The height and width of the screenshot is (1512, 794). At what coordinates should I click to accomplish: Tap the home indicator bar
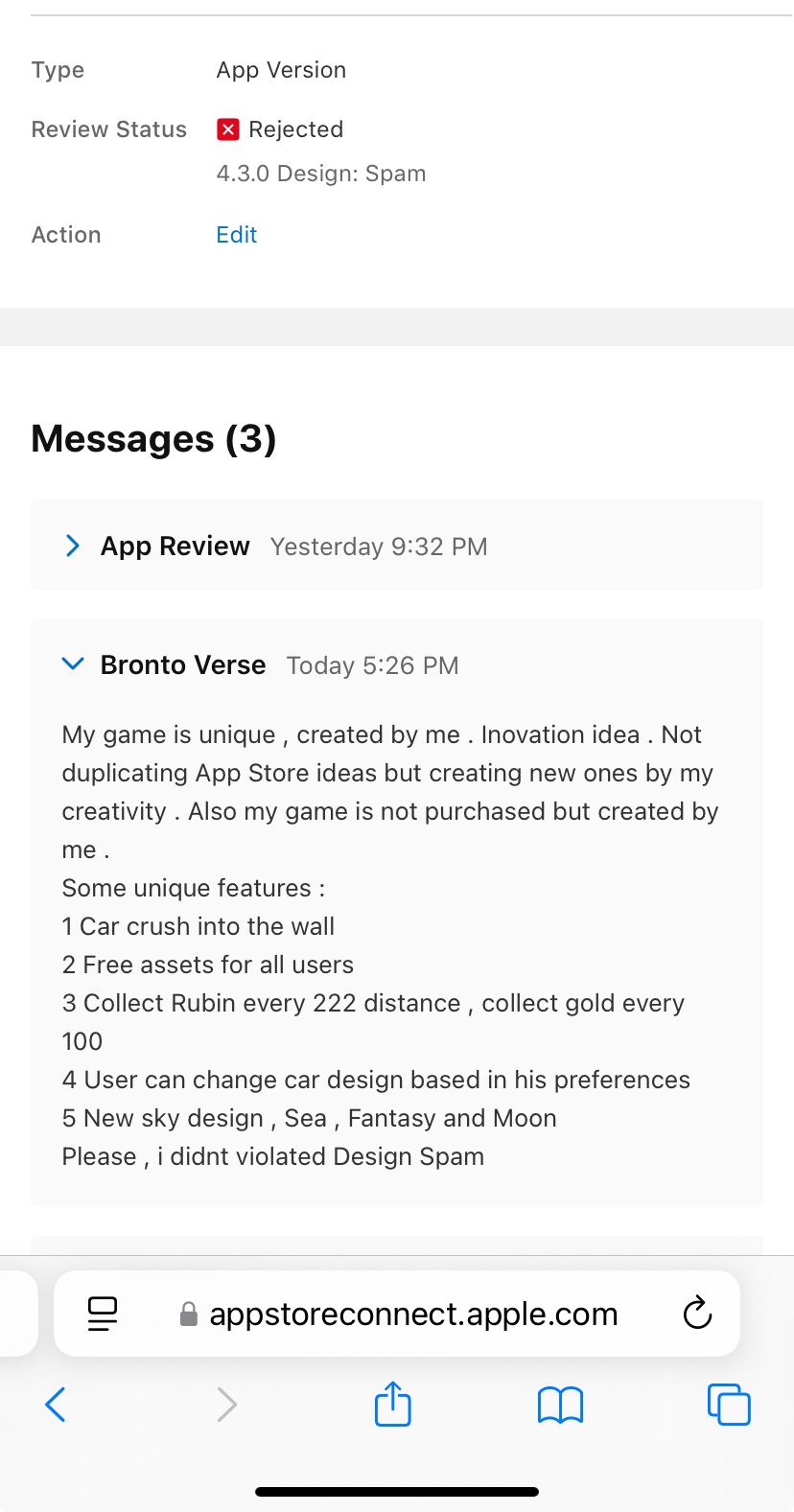397,1492
